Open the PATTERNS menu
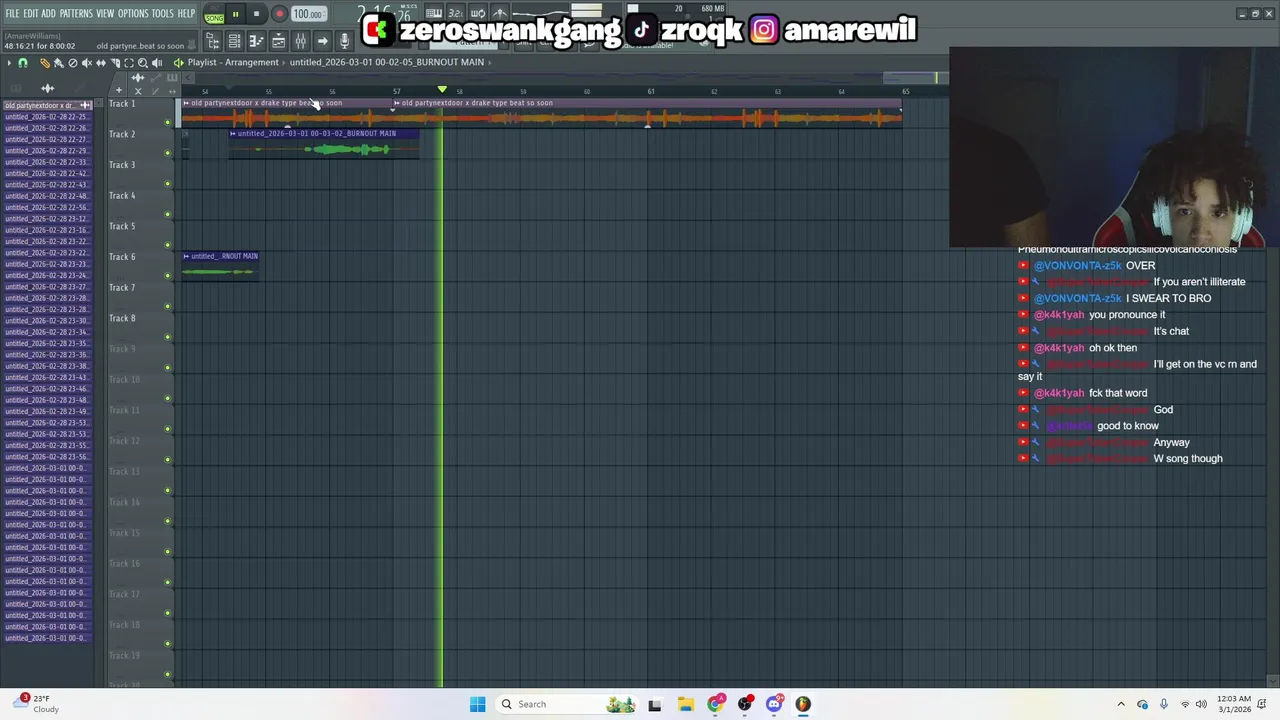The image size is (1280, 720). click(x=76, y=14)
